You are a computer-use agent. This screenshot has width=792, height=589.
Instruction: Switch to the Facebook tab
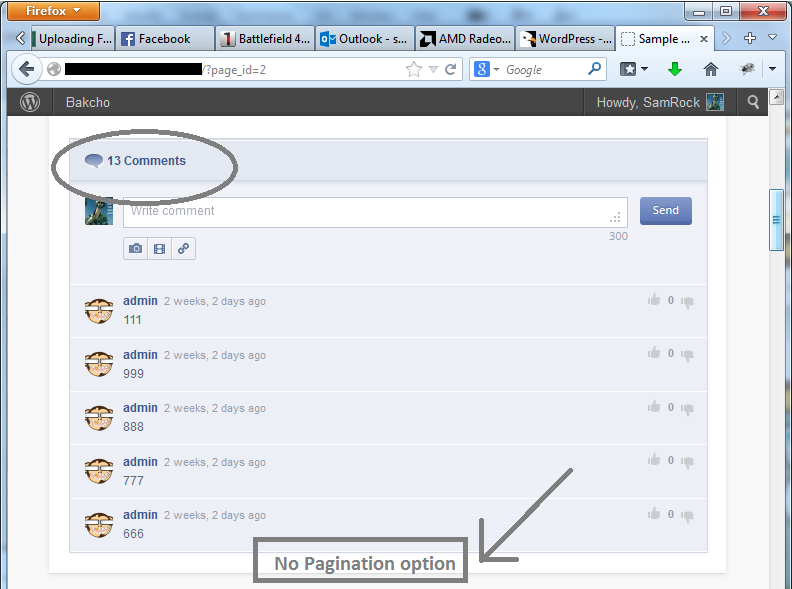[x=164, y=39]
